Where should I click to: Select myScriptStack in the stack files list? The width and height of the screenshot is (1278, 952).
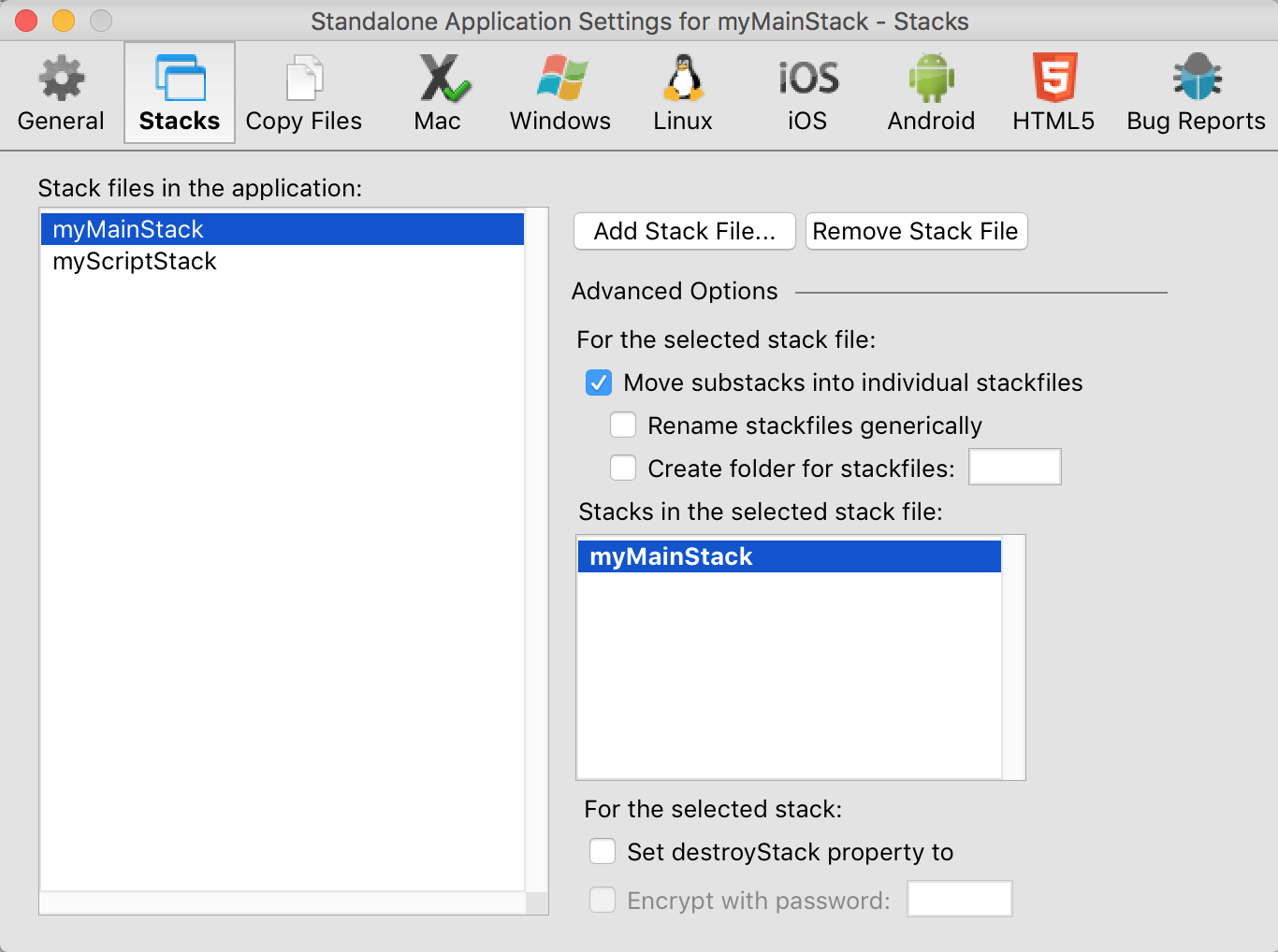click(x=135, y=262)
